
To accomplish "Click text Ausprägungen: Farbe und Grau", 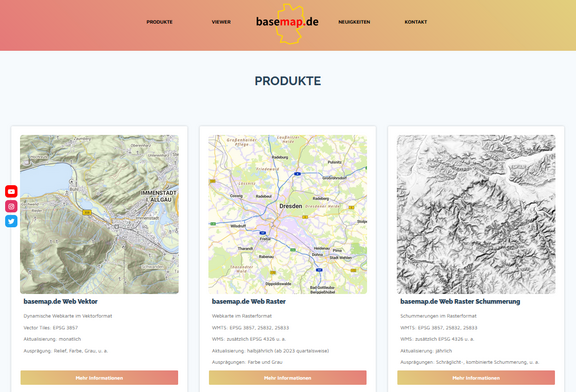I will (247, 362).
